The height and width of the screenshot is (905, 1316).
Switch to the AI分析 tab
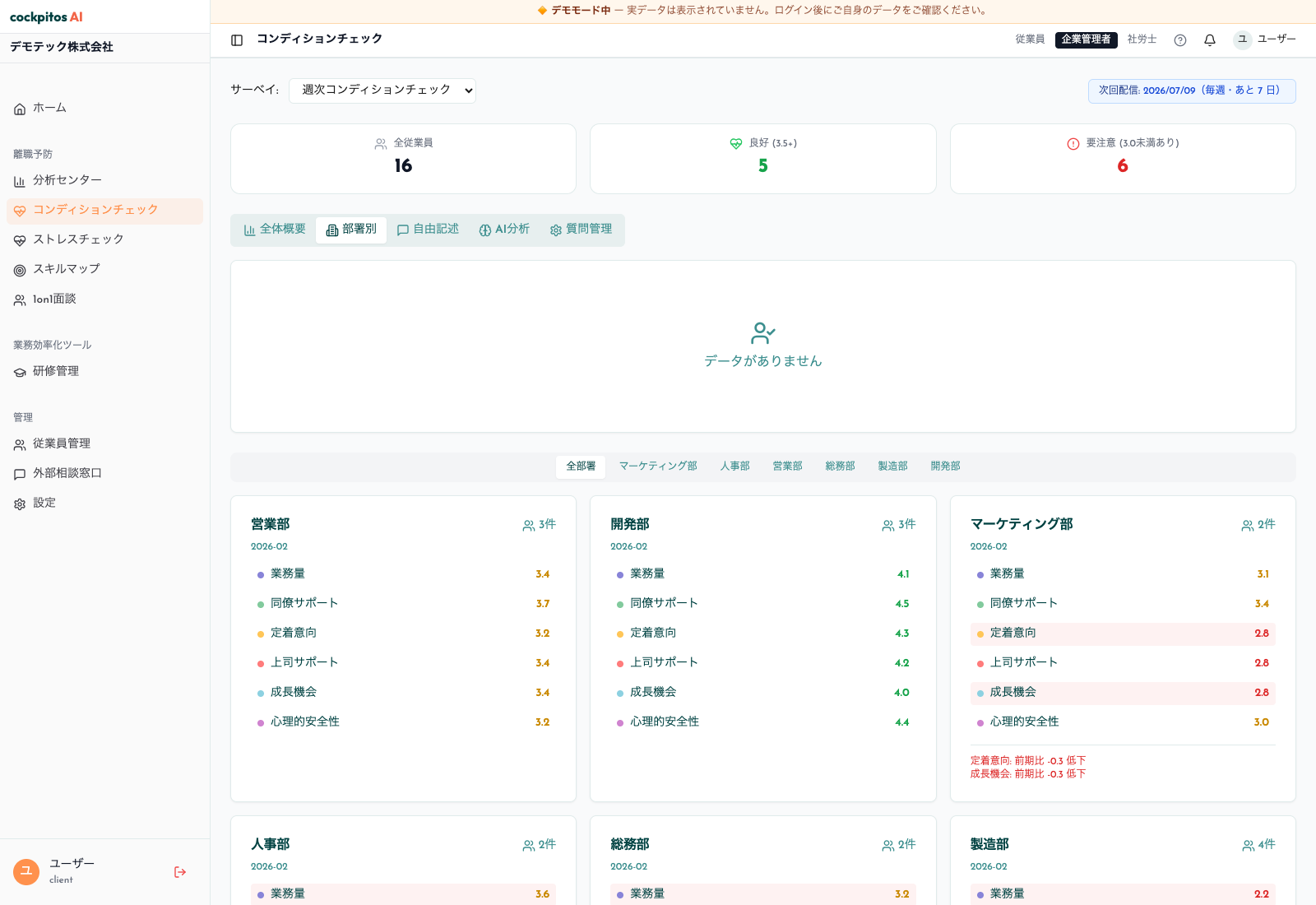pyautogui.click(x=504, y=230)
